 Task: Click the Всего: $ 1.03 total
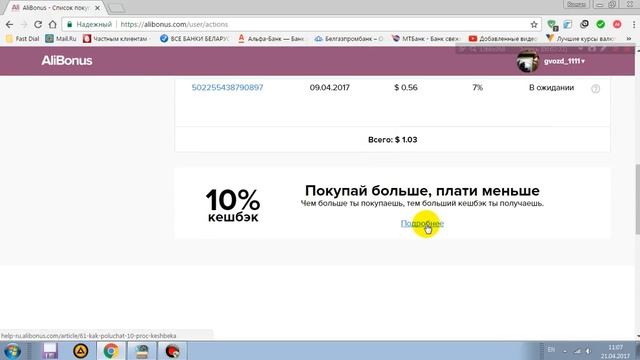click(x=393, y=140)
